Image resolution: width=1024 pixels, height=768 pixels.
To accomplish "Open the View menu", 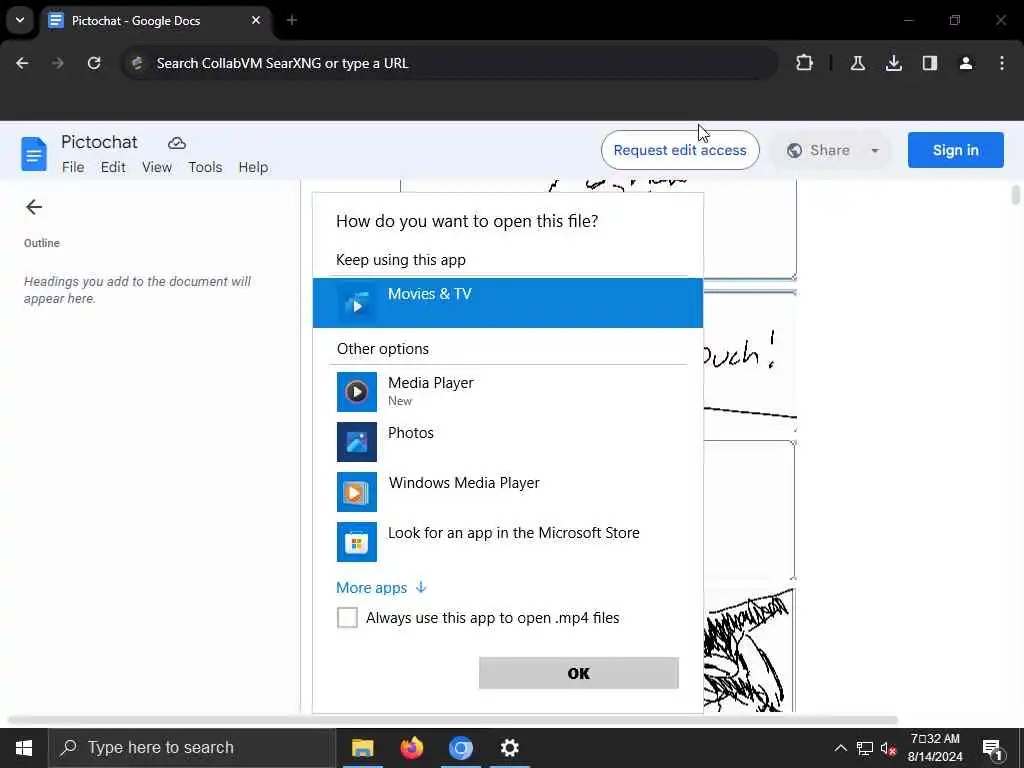I will click(x=157, y=167).
